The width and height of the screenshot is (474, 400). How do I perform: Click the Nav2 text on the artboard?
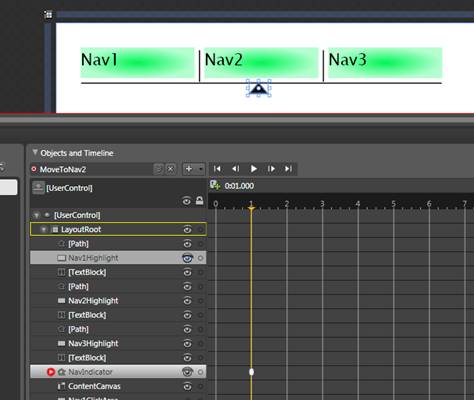(223, 60)
